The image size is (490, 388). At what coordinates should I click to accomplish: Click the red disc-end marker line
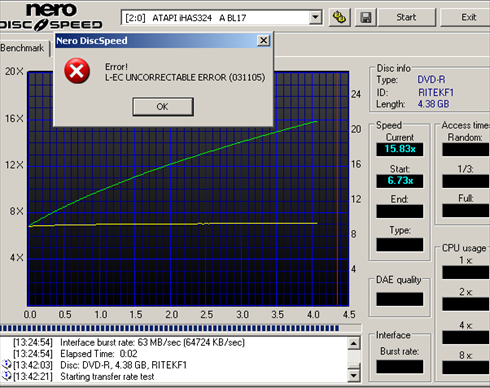tap(337, 189)
